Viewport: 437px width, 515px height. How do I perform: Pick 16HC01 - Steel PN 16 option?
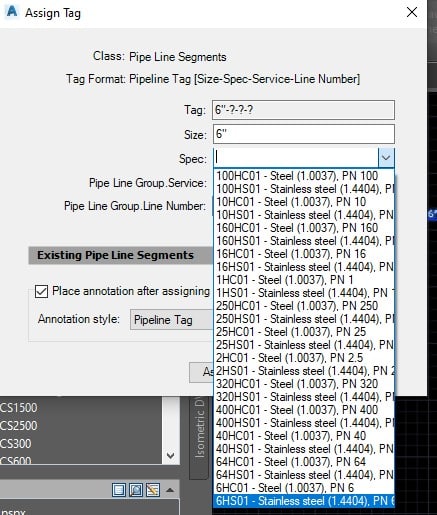[x=304, y=254]
